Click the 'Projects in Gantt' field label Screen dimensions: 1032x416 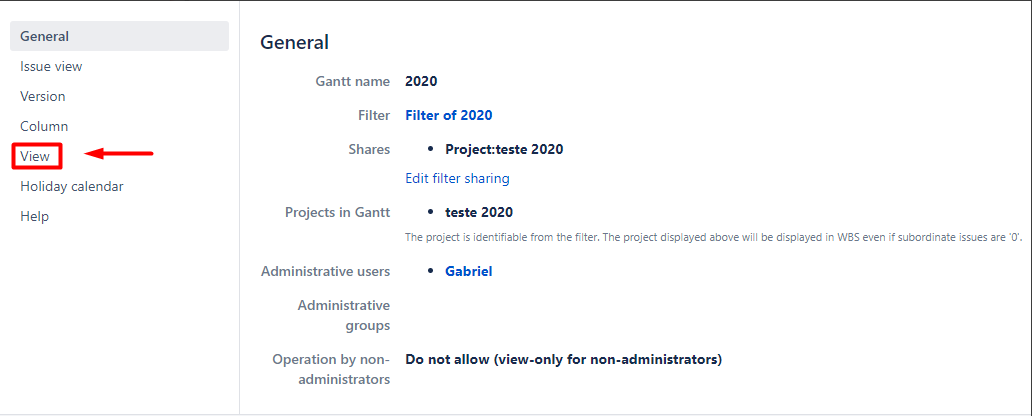(x=337, y=212)
